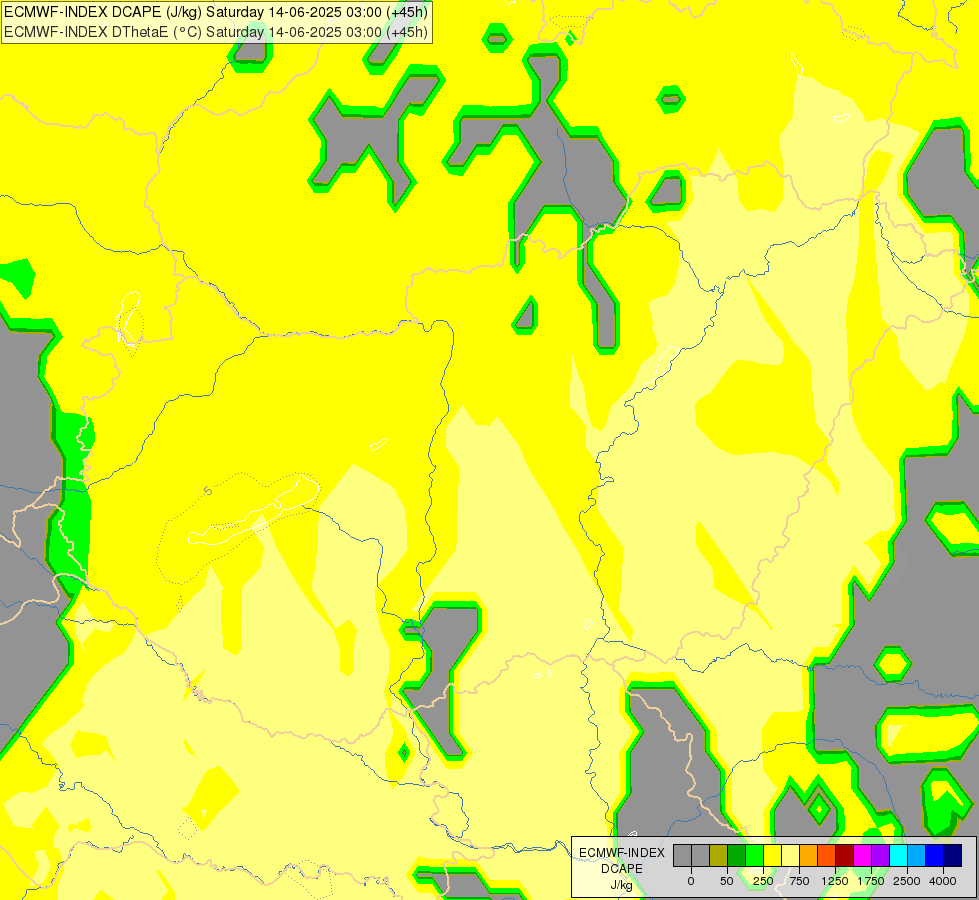979x900 pixels.
Task: Click the legend value 1250
Action: [x=835, y=881]
